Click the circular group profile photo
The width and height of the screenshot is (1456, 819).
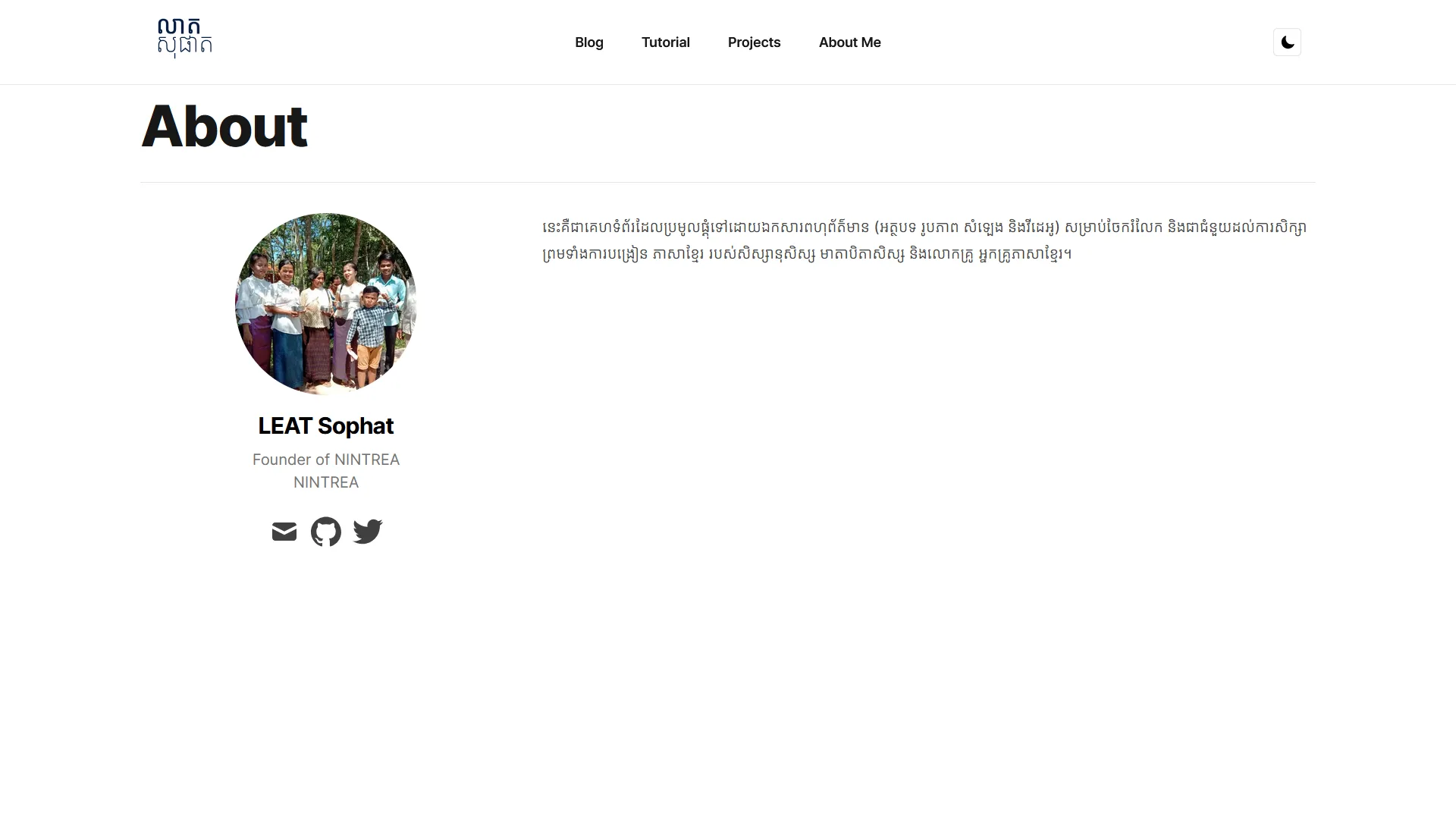pyautogui.click(x=326, y=304)
